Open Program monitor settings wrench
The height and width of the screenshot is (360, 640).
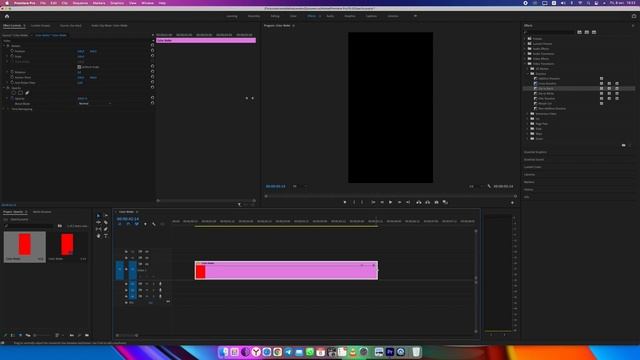click(489, 186)
